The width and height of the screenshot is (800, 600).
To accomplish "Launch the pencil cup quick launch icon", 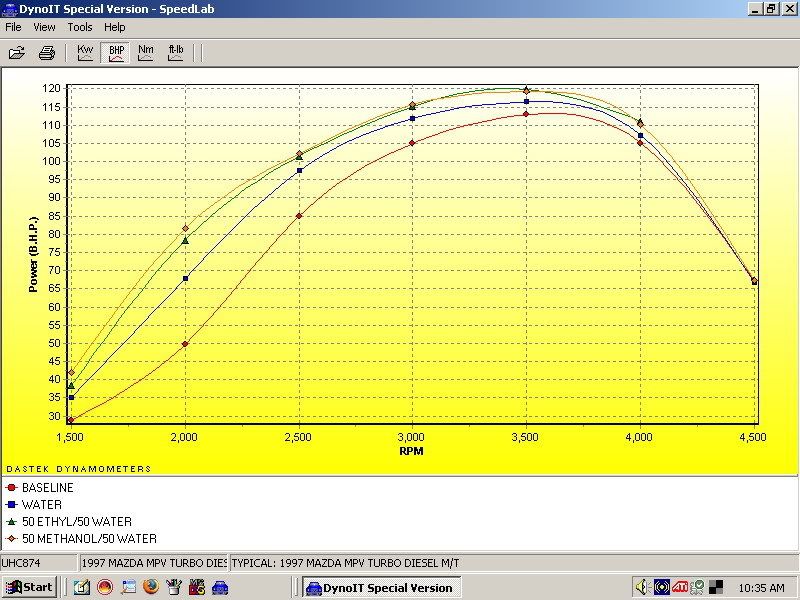I will tap(174, 587).
